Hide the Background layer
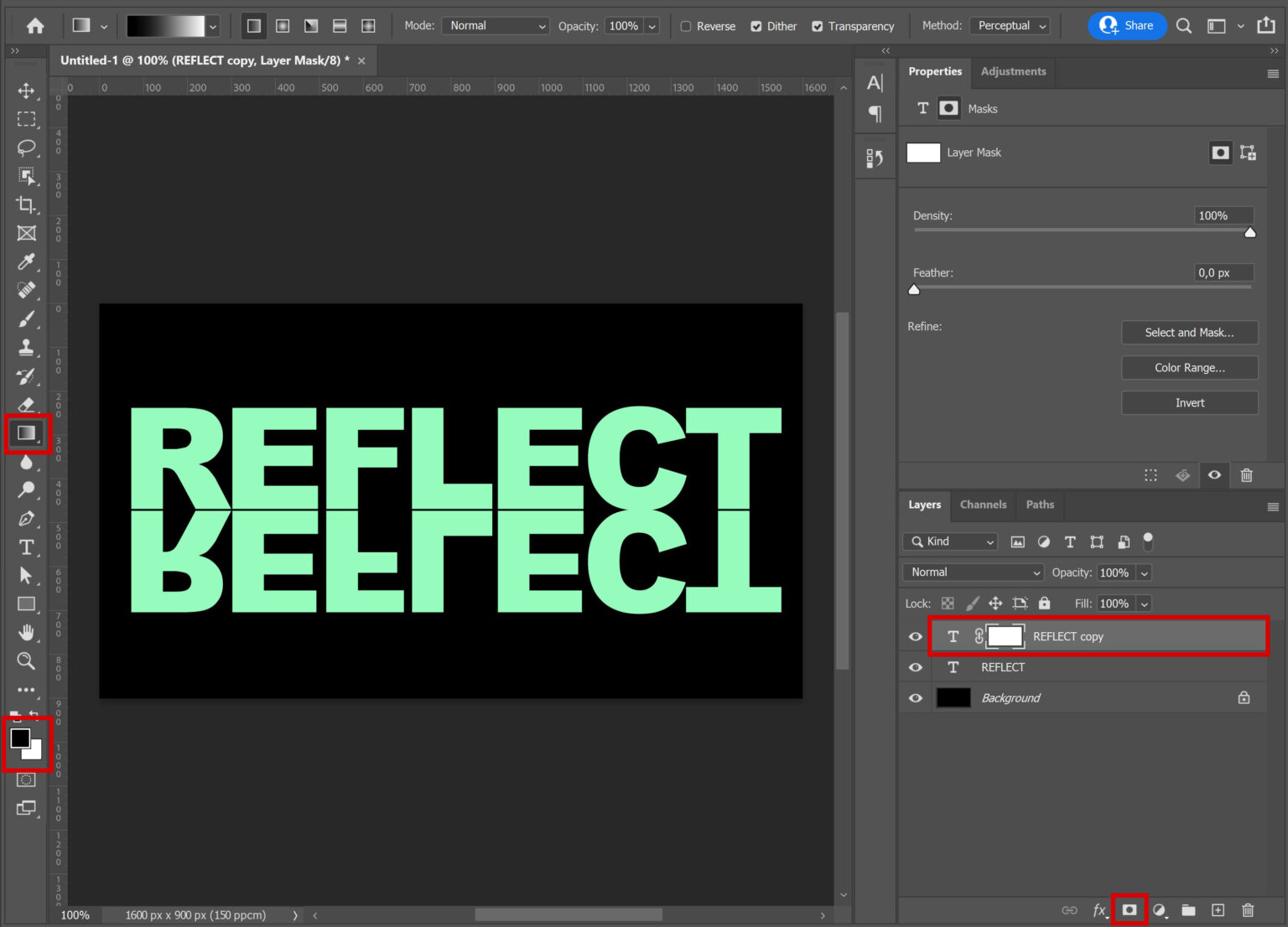The image size is (1288, 927). (x=915, y=697)
